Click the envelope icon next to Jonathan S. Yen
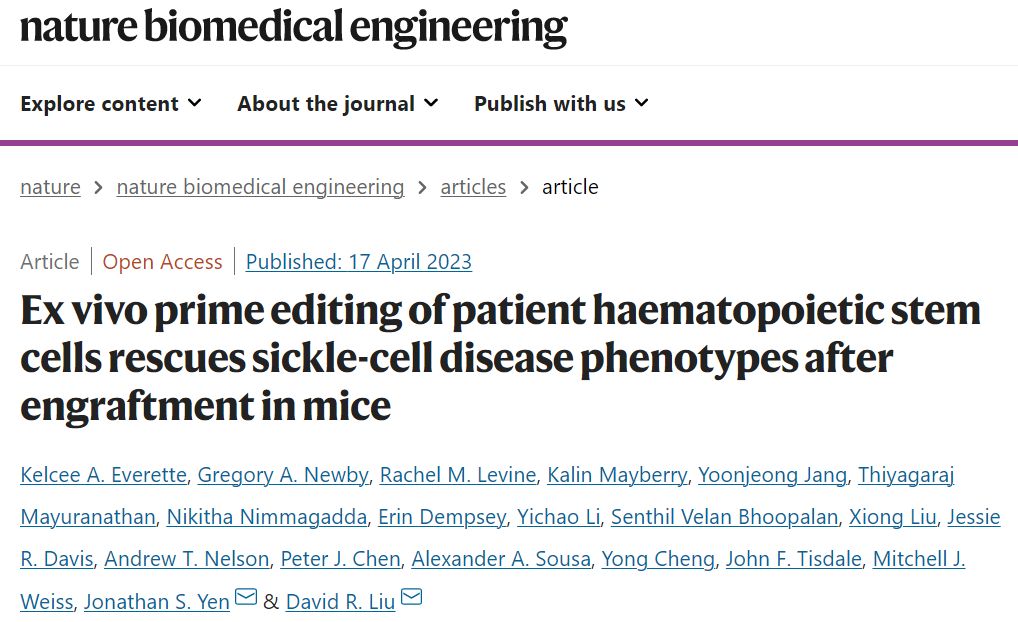1018x622 pixels. click(246, 599)
